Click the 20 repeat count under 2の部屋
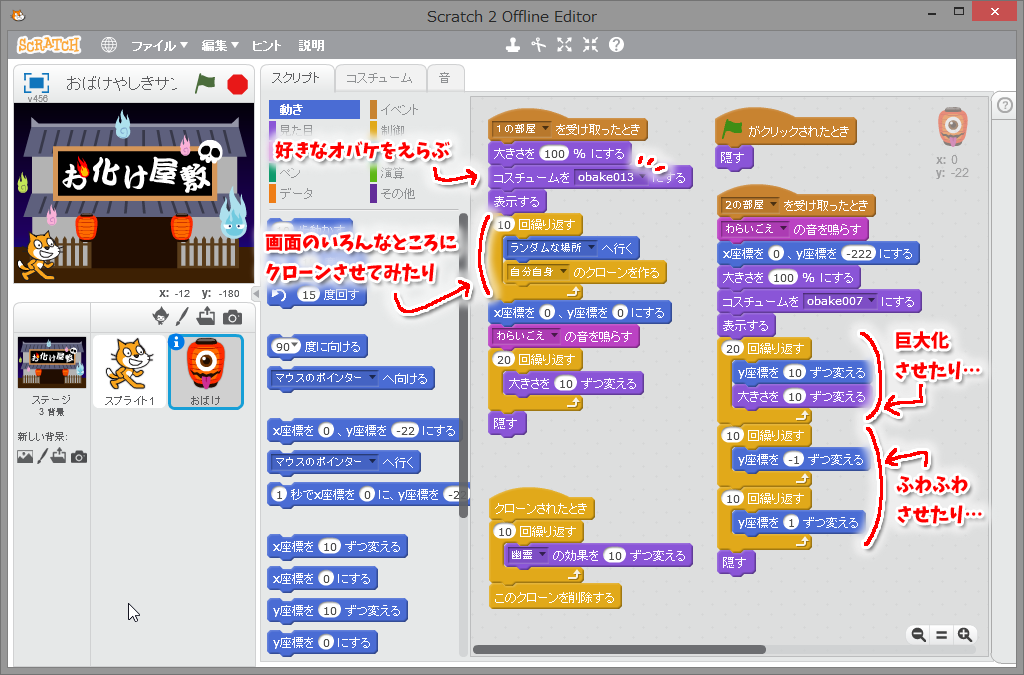Viewport: 1024px width, 675px height. coord(733,349)
